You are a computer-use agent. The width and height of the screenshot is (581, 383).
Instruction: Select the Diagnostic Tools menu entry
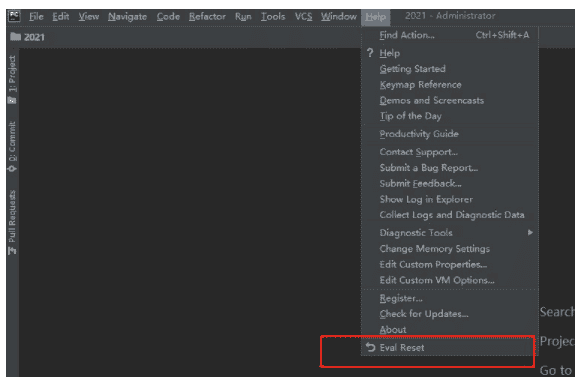pos(450,233)
